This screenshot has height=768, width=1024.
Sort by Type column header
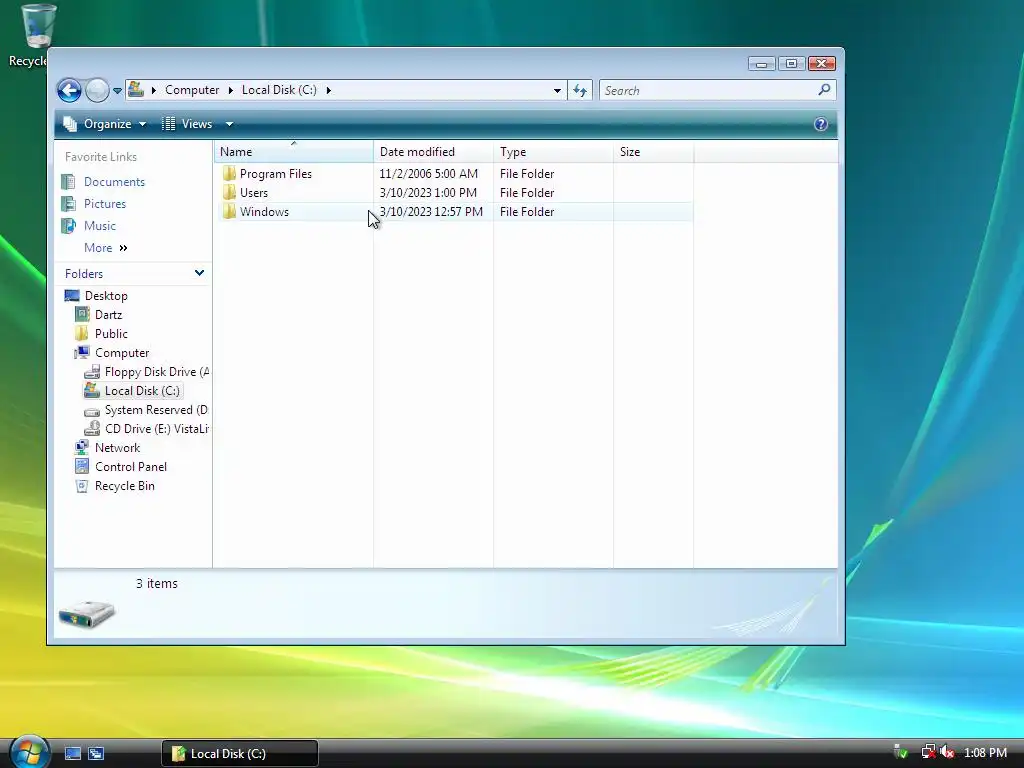(x=553, y=152)
